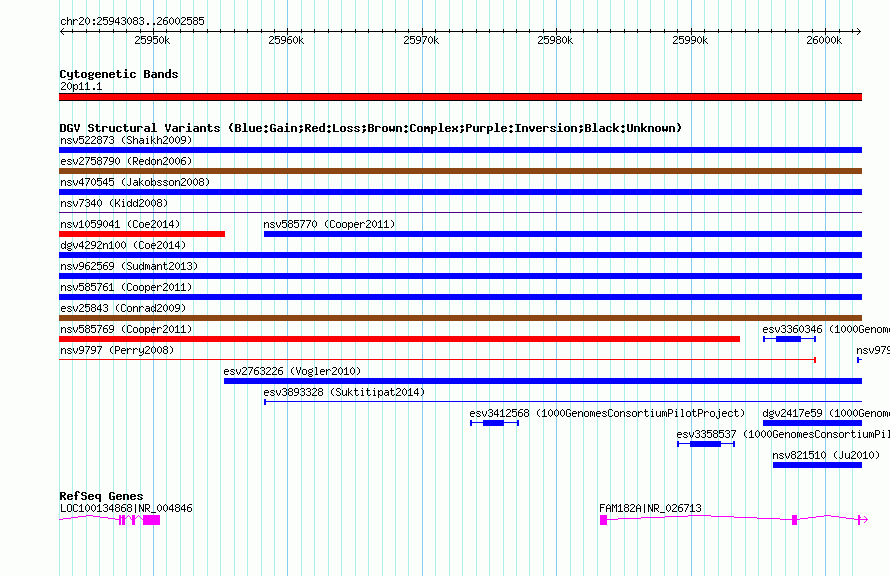Viewport: 890px width, 576px height.
Task: Click the blue bar under nsv470545
Action: (x=460, y=192)
